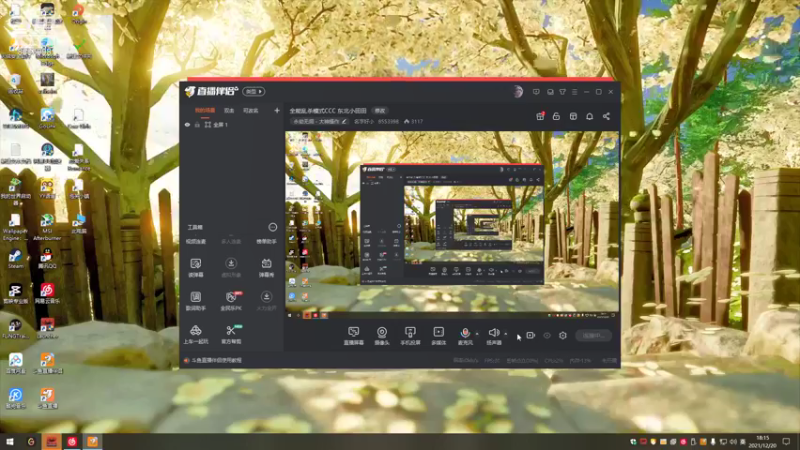Image resolution: width=800 pixels, height=450 pixels.
Task: Click the third toolbox label 榜单助手
Action: pos(266,241)
